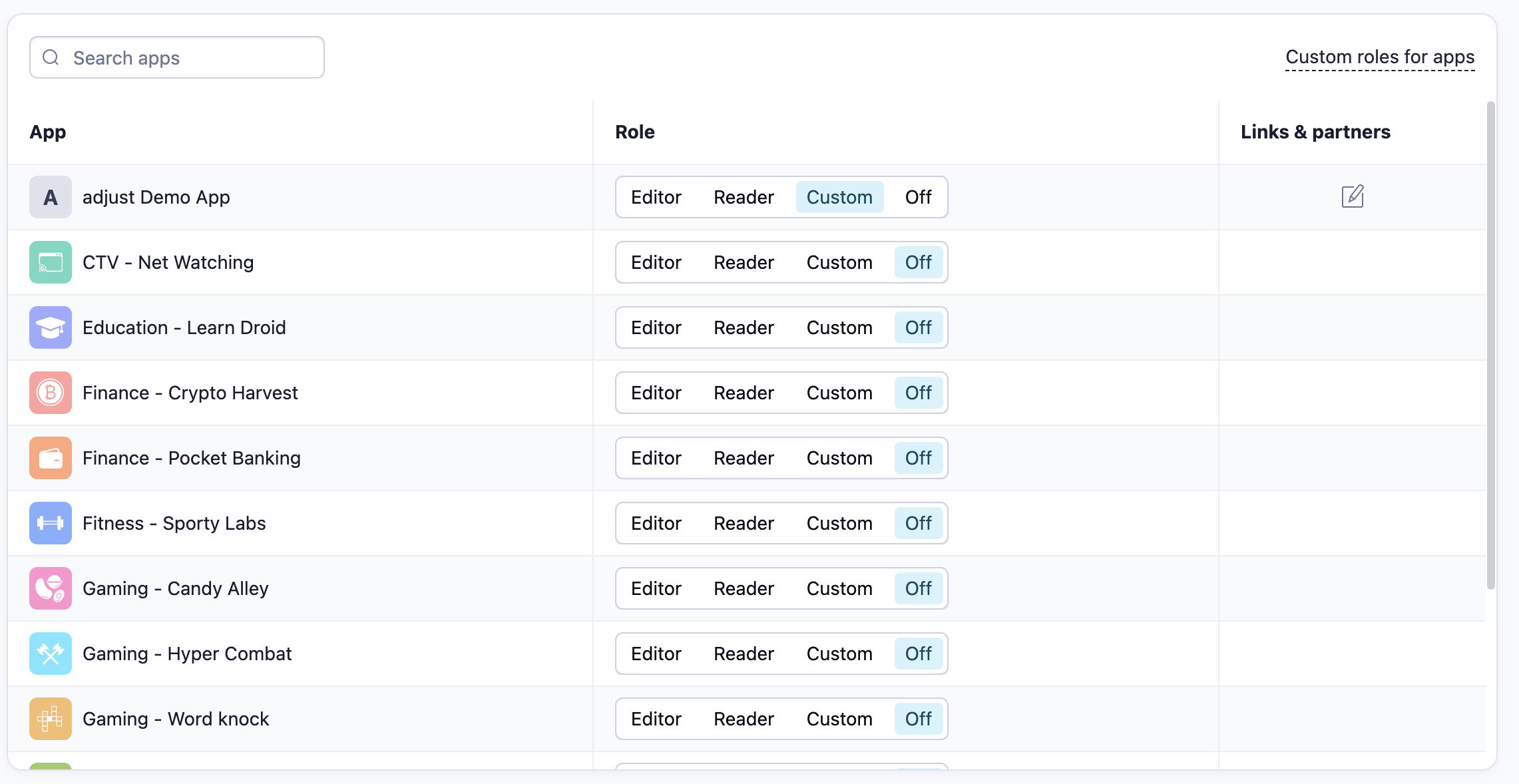Viewport: 1519px width, 784px height.
Task: Click the Education - Learn Droid graduation cap icon
Action: pyautogui.click(x=51, y=327)
